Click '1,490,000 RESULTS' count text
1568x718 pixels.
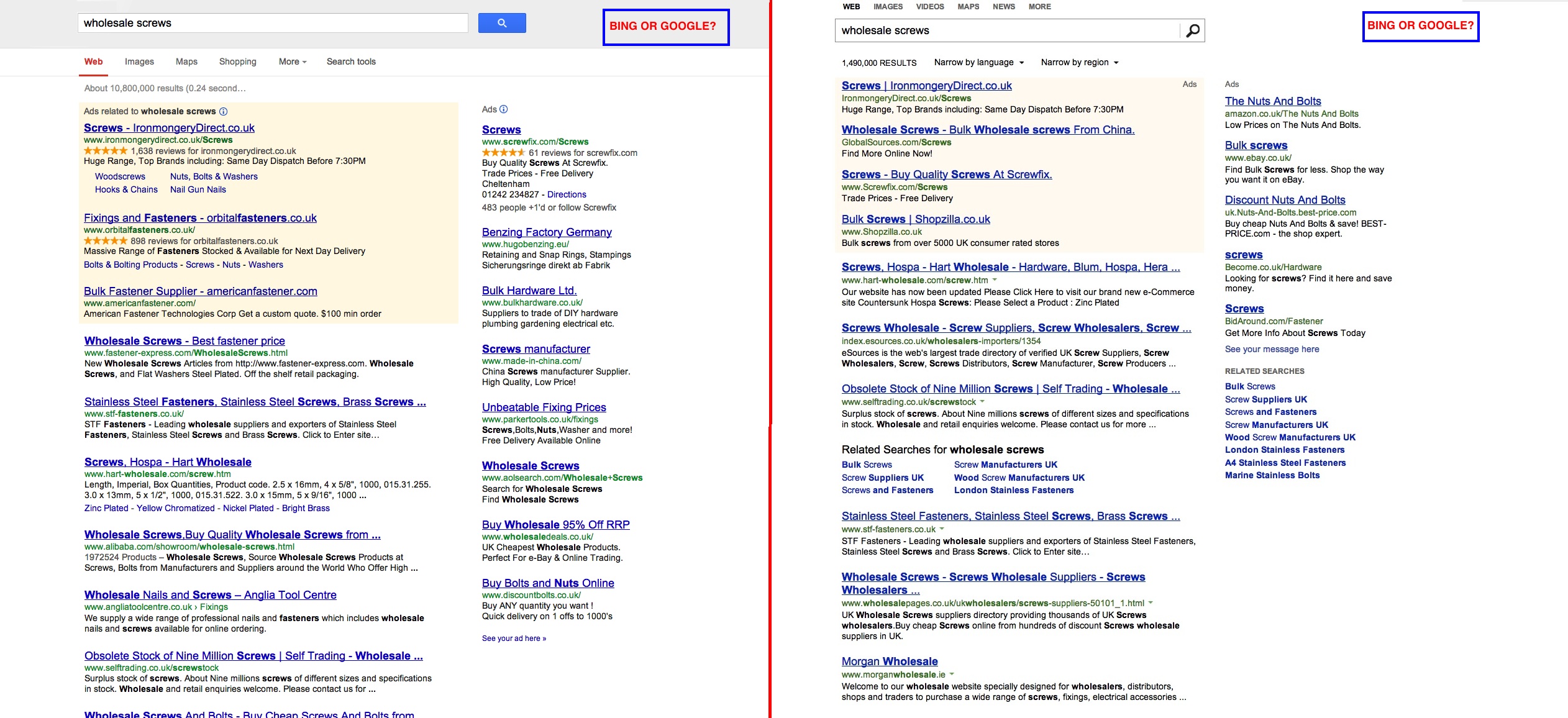879,63
